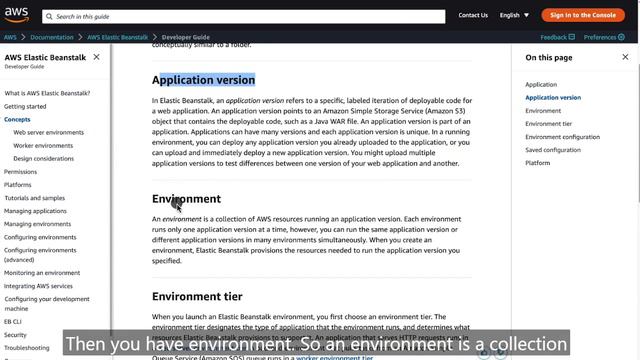Open Troubleshooting section in sidebar
This screenshot has height=360, width=640.
(27, 348)
